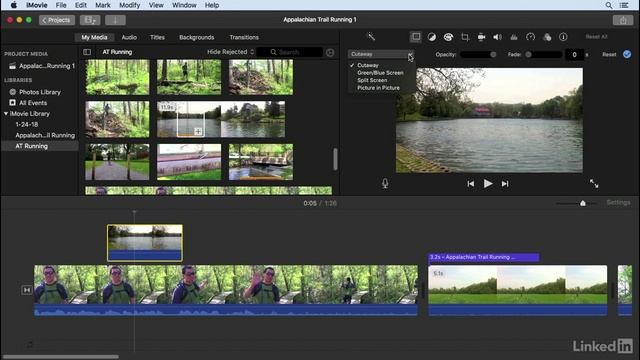The width and height of the screenshot is (640, 360).
Task: Choose Split Screen overlay option
Action: tap(372, 80)
